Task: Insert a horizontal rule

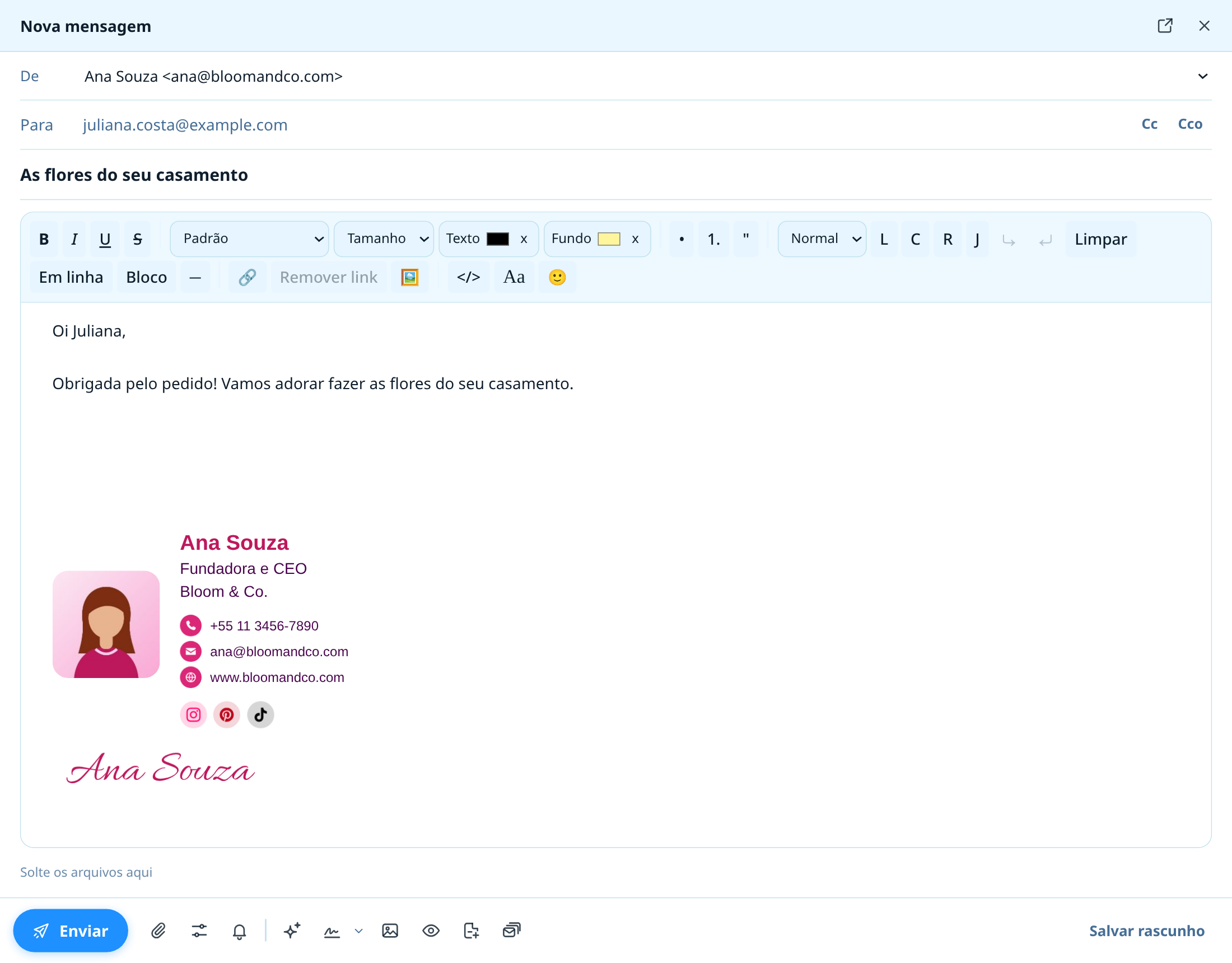Action: pos(195,277)
